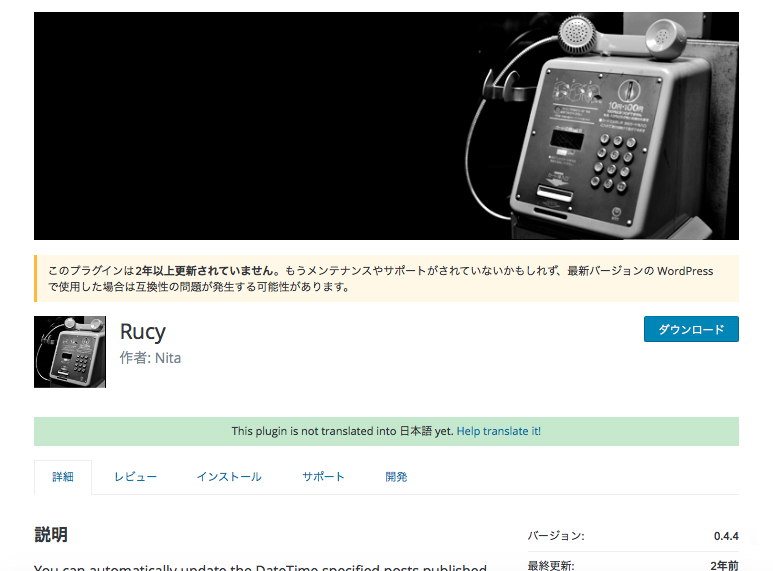The height and width of the screenshot is (571, 773).
Task: Select the 詳細 tab
Action: click(x=63, y=477)
